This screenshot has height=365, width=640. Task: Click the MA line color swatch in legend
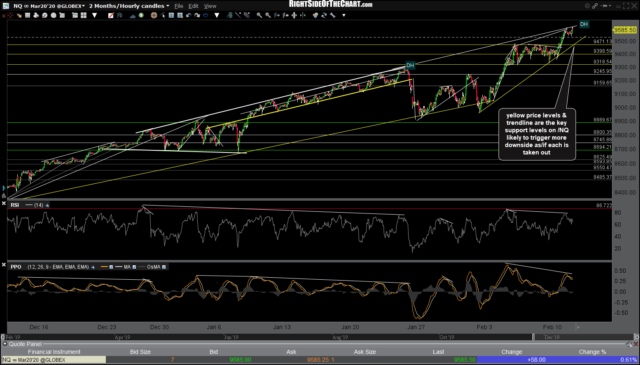(x=119, y=267)
